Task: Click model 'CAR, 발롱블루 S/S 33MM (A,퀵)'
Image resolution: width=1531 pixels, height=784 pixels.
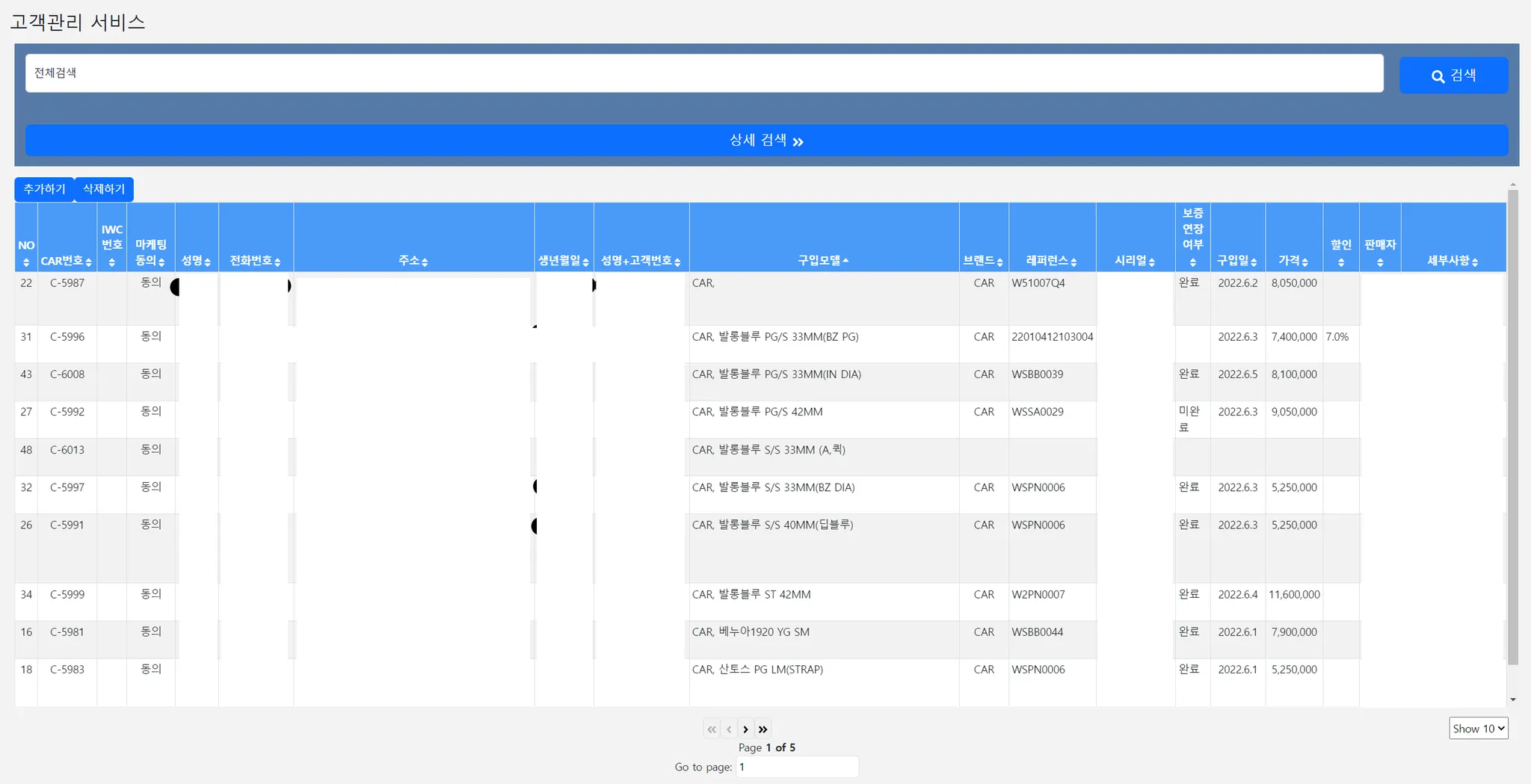Action: point(768,450)
